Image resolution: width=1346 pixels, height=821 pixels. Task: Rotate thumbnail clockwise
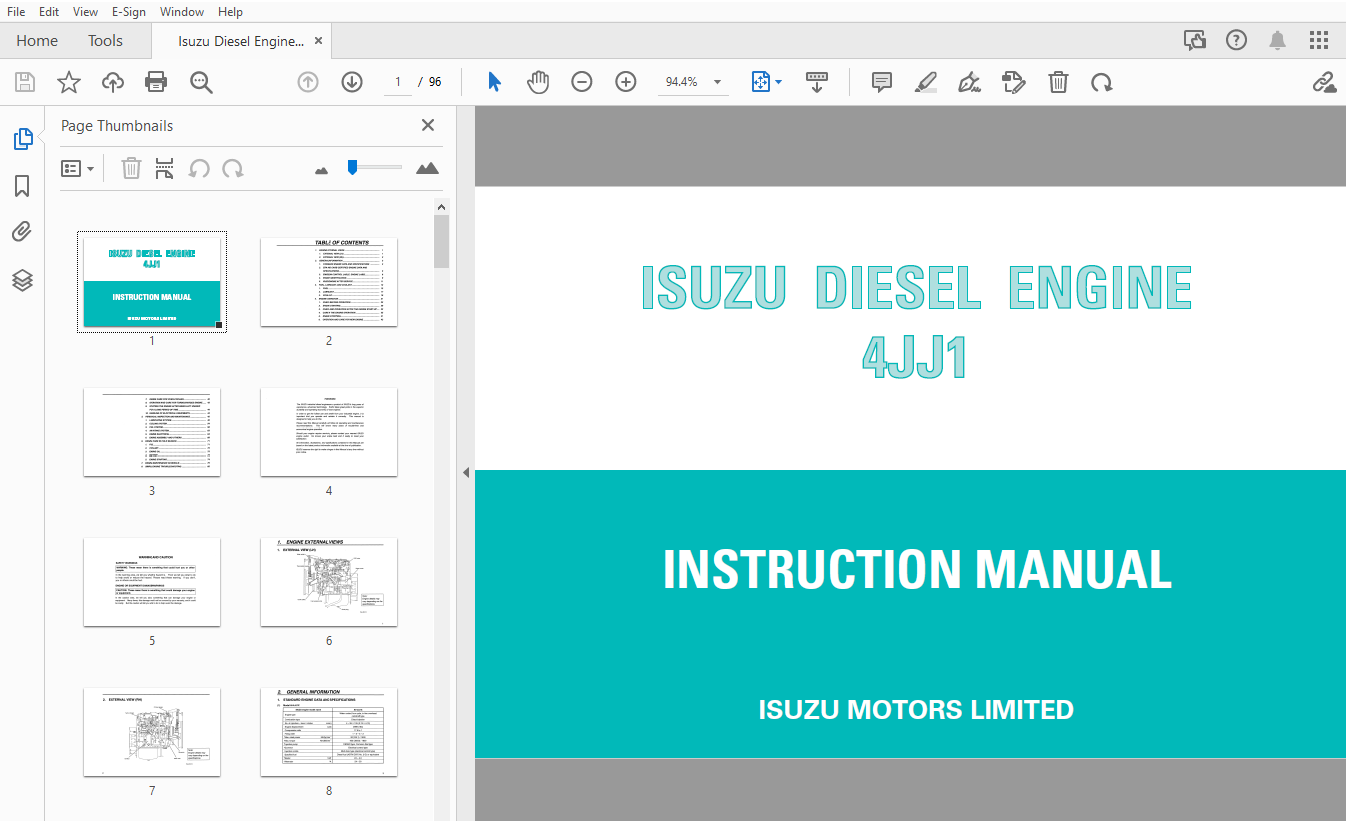tap(233, 168)
